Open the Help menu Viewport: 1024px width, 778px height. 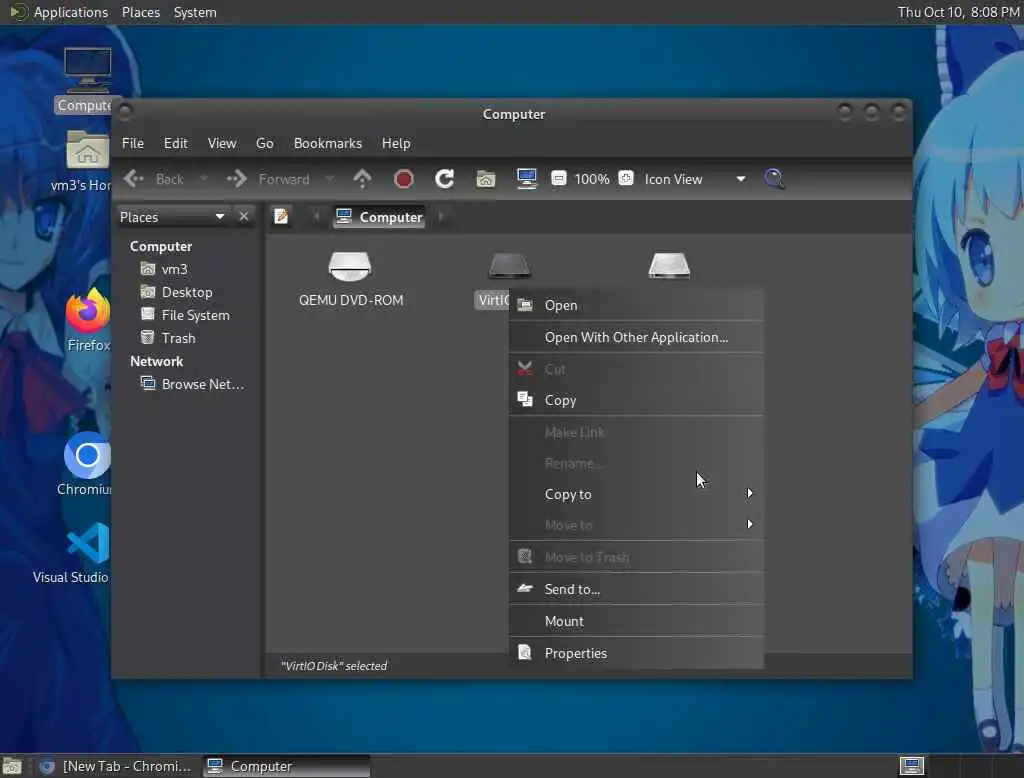(x=396, y=143)
